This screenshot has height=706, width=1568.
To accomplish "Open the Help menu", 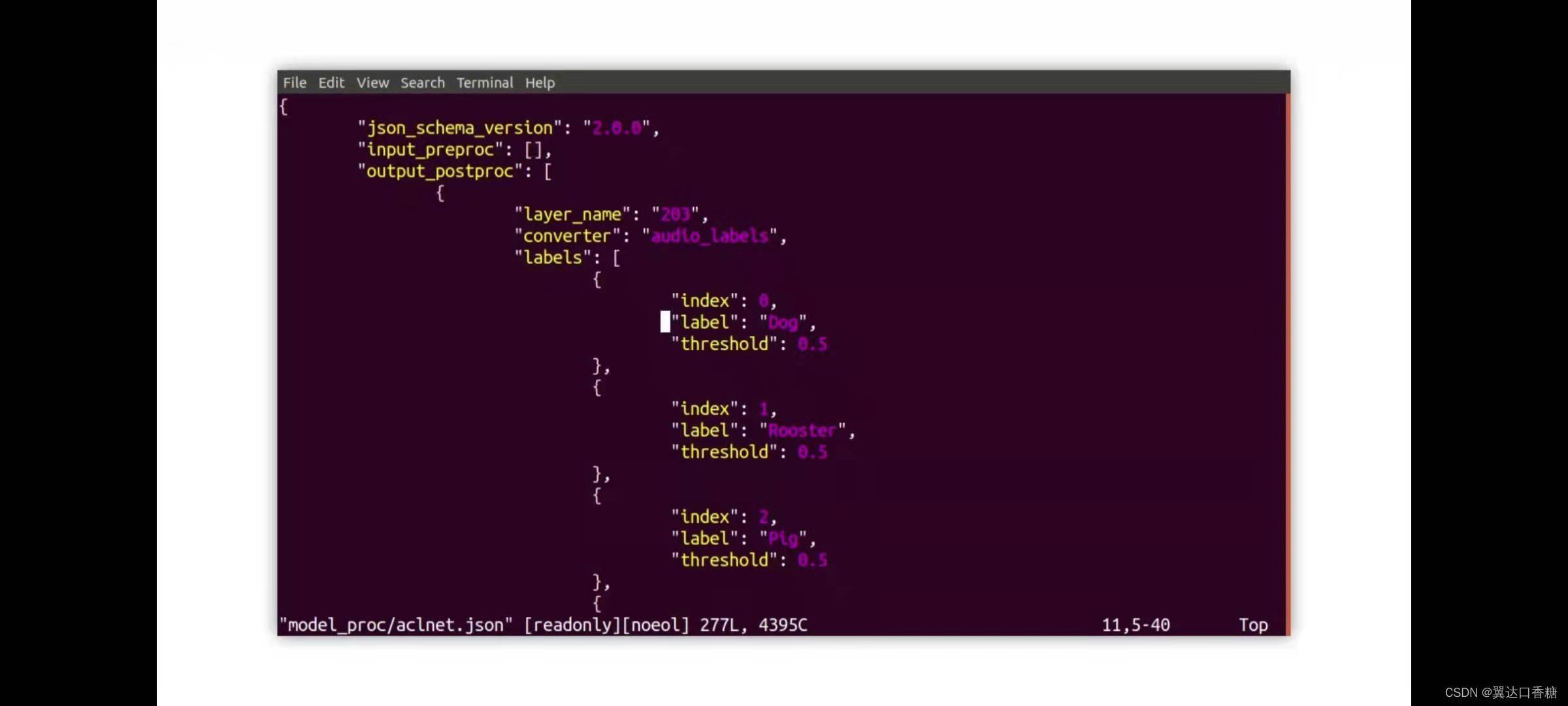I will click(x=540, y=83).
